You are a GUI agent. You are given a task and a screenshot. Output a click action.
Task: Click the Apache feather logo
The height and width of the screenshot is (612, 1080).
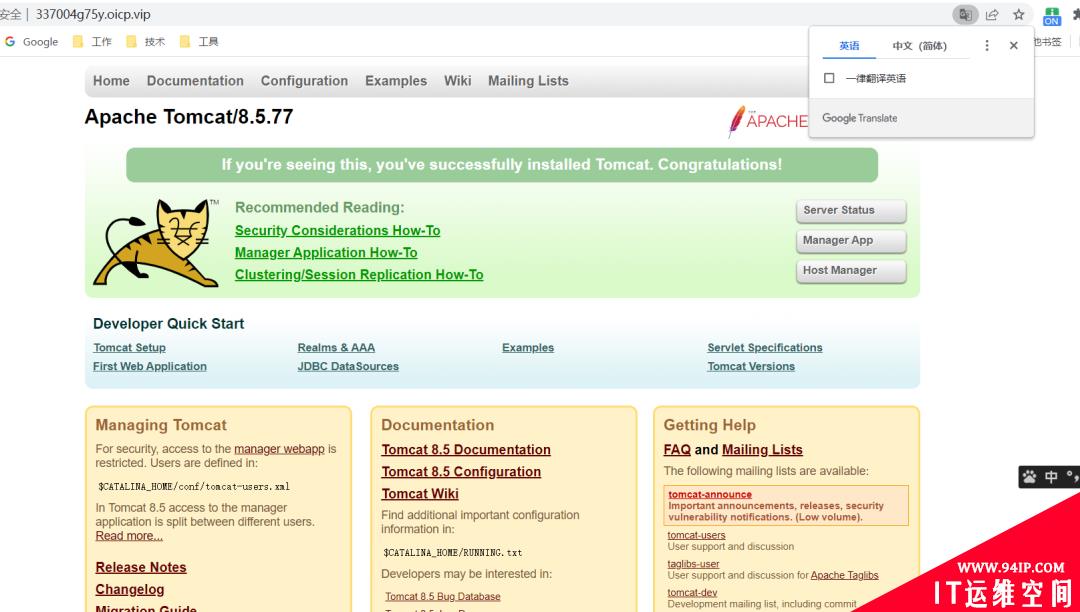(767, 121)
